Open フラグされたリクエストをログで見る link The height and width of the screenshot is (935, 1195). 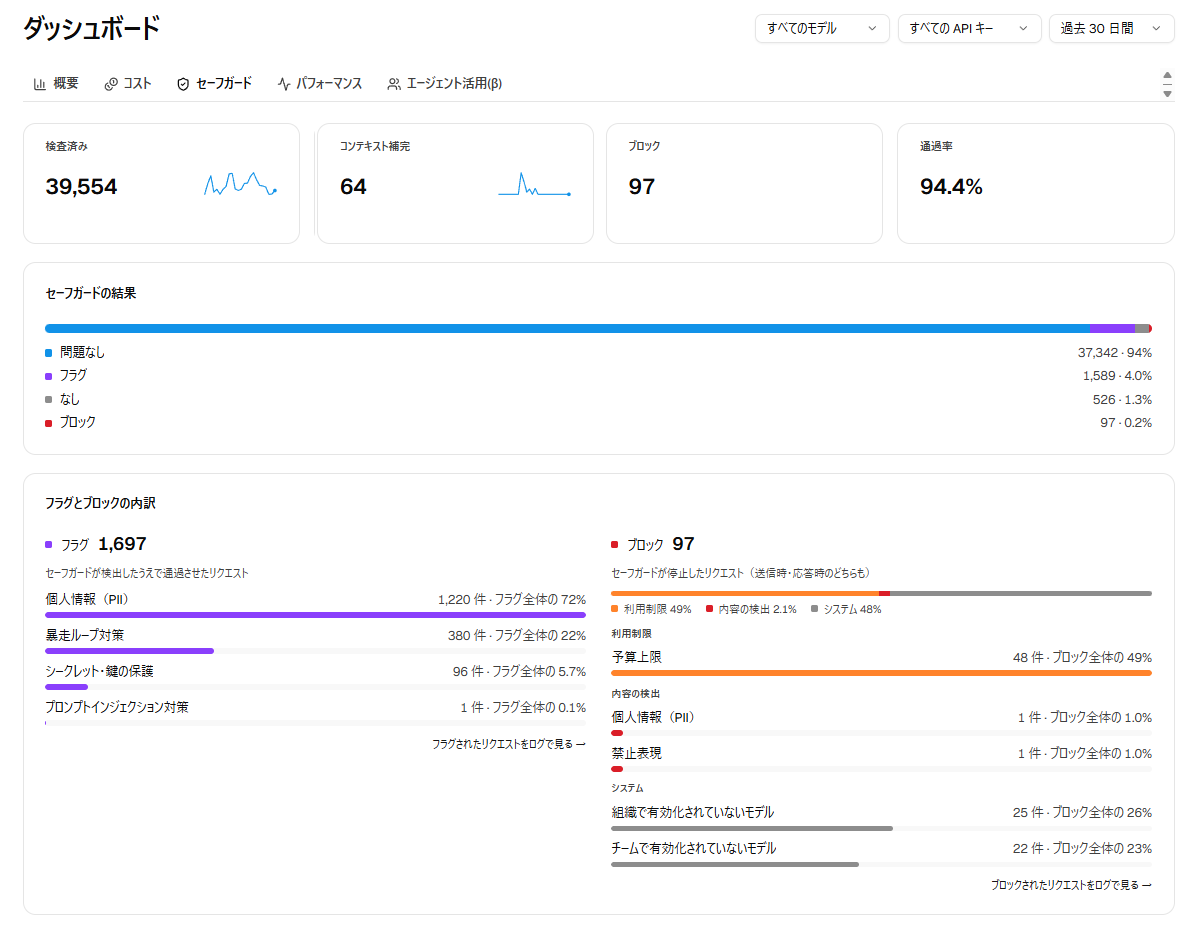point(508,744)
